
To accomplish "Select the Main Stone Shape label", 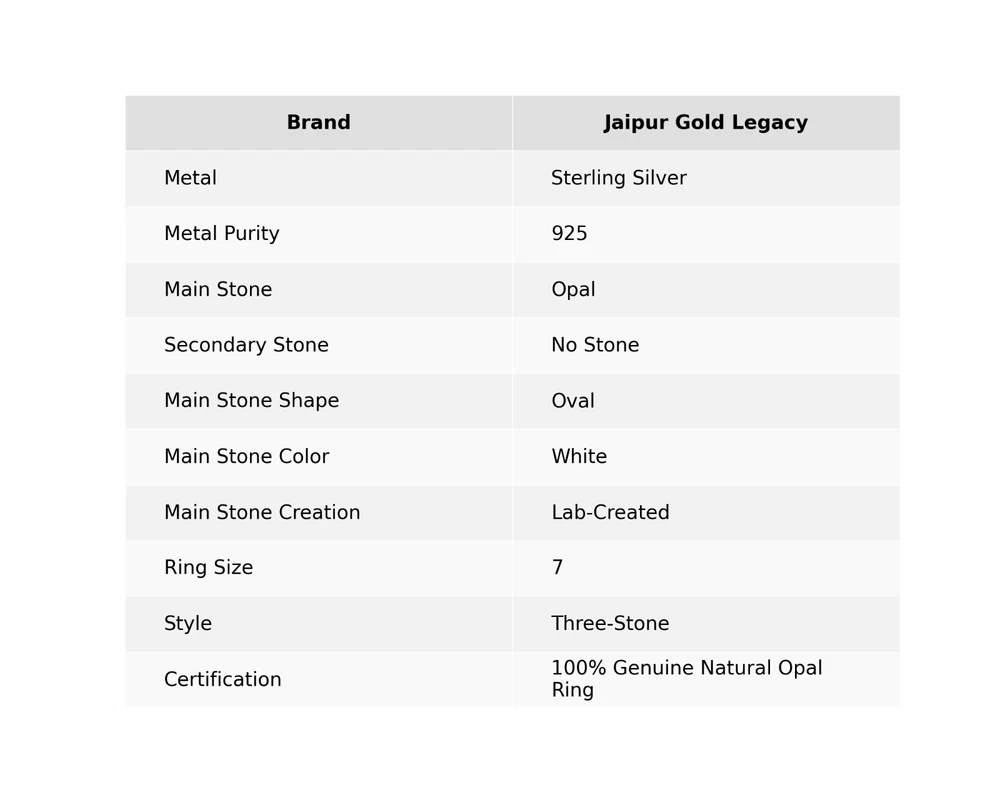I will [251, 401].
